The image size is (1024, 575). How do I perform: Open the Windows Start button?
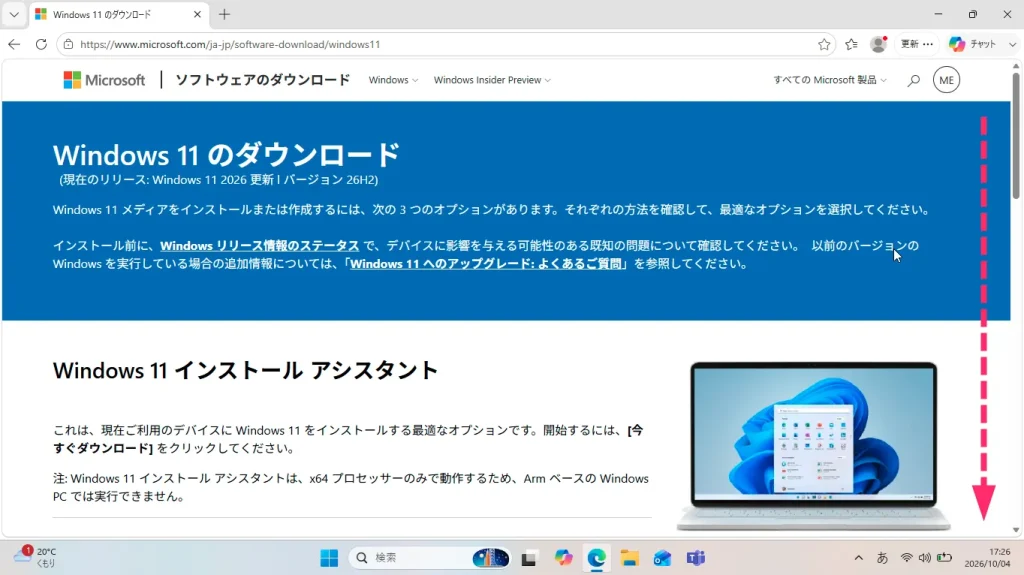tap(329, 557)
